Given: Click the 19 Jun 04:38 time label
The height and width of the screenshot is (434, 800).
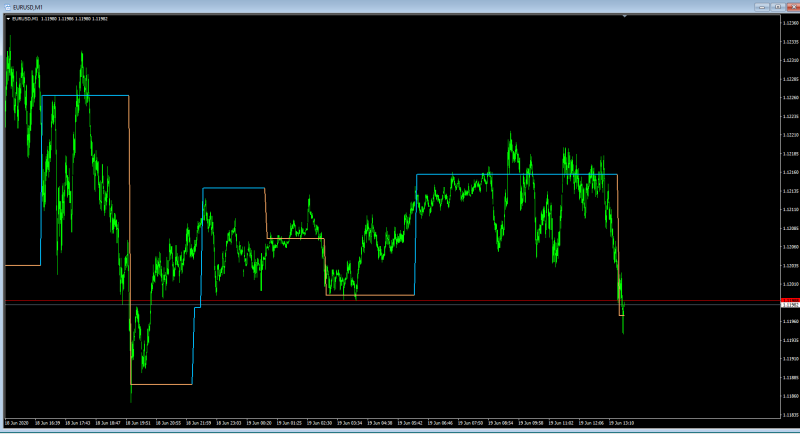Looking at the screenshot, I should coord(380,423).
